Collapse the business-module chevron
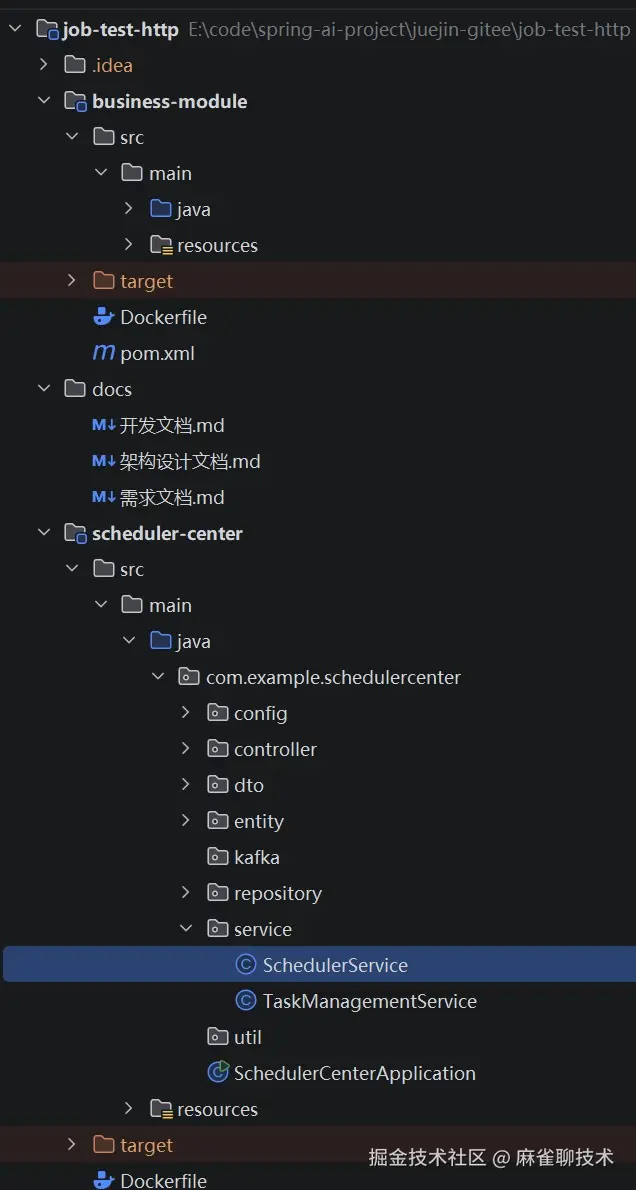The image size is (636, 1190). [44, 101]
